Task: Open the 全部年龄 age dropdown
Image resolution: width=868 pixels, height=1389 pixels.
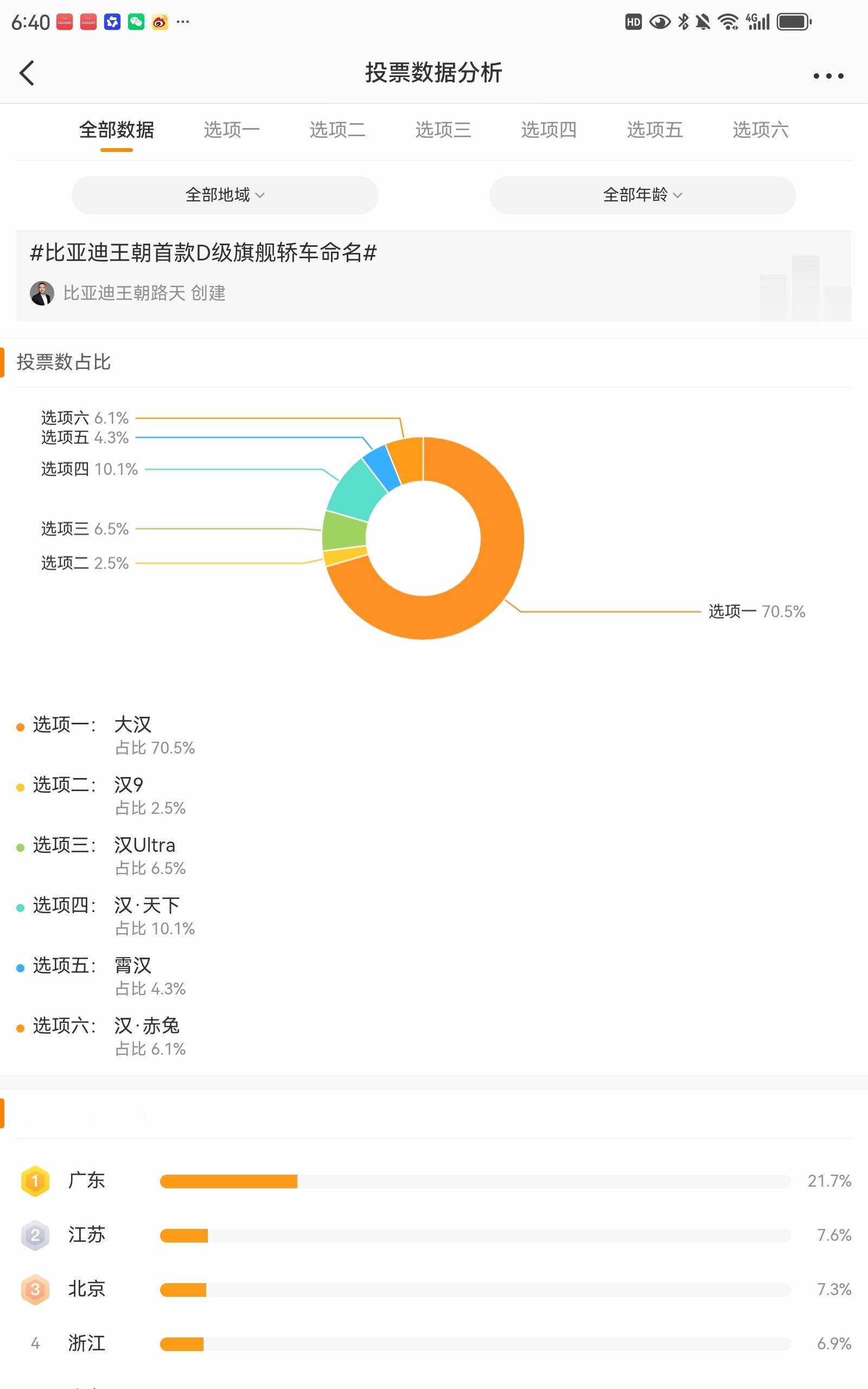Action: pyautogui.click(x=642, y=195)
